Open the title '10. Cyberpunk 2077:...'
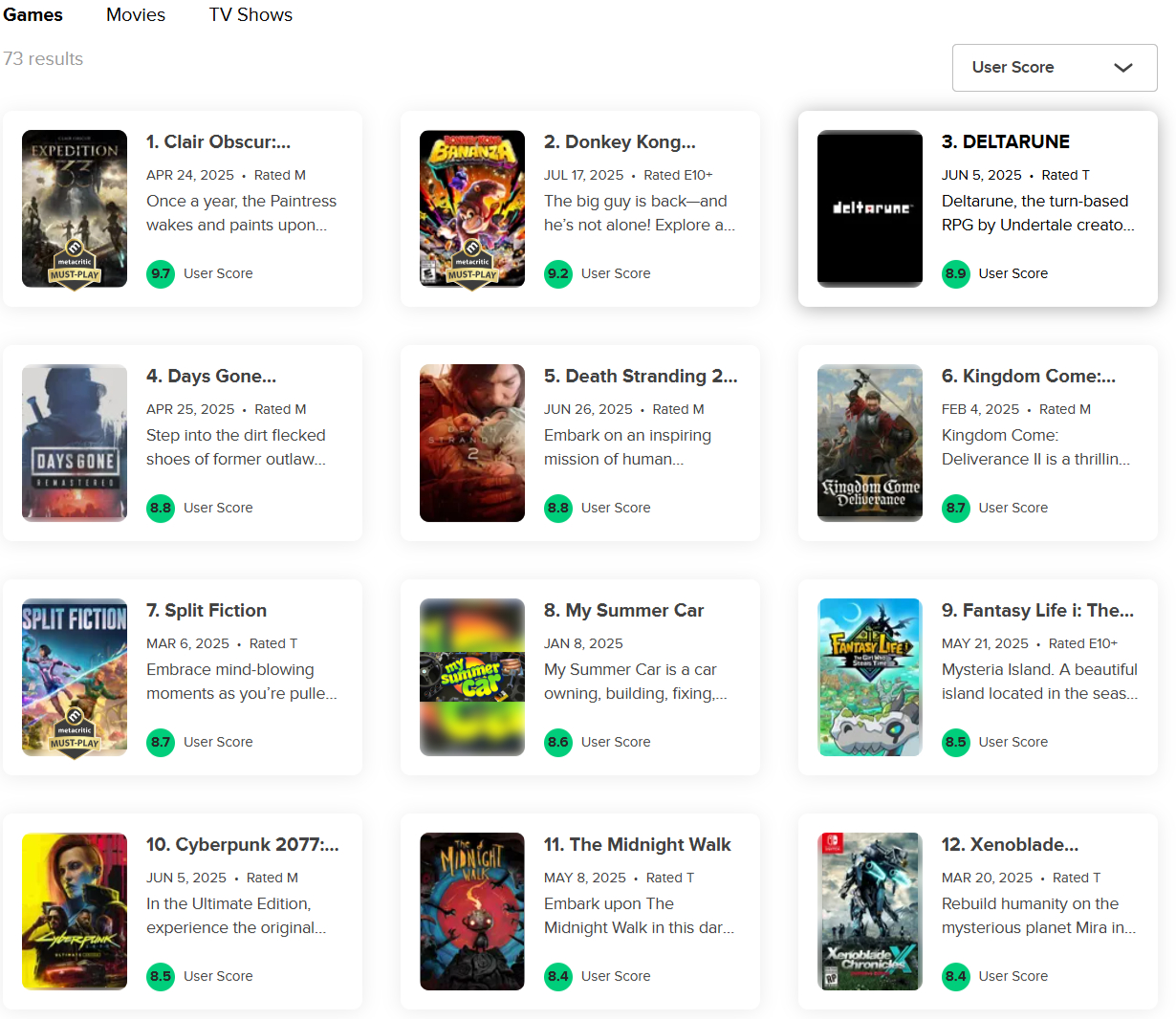This screenshot has height=1019, width=1176. coord(243,845)
